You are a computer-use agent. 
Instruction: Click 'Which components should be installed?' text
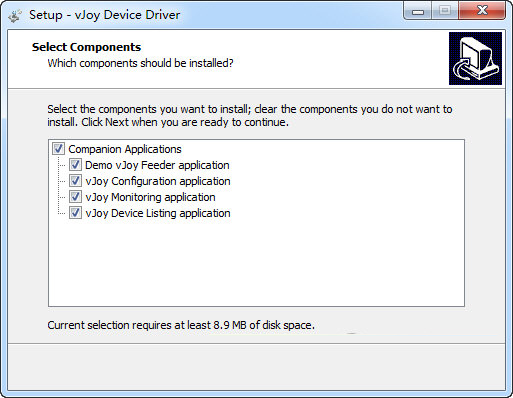140,63
